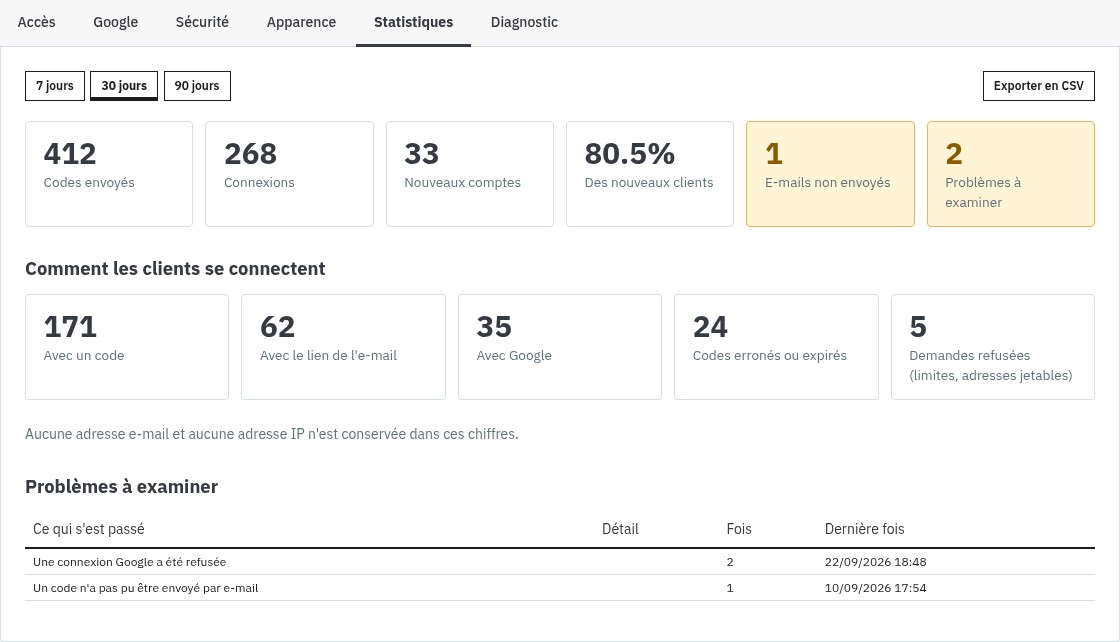Click the 35 Avec Google card
The image size is (1120, 642).
[x=560, y=347]
